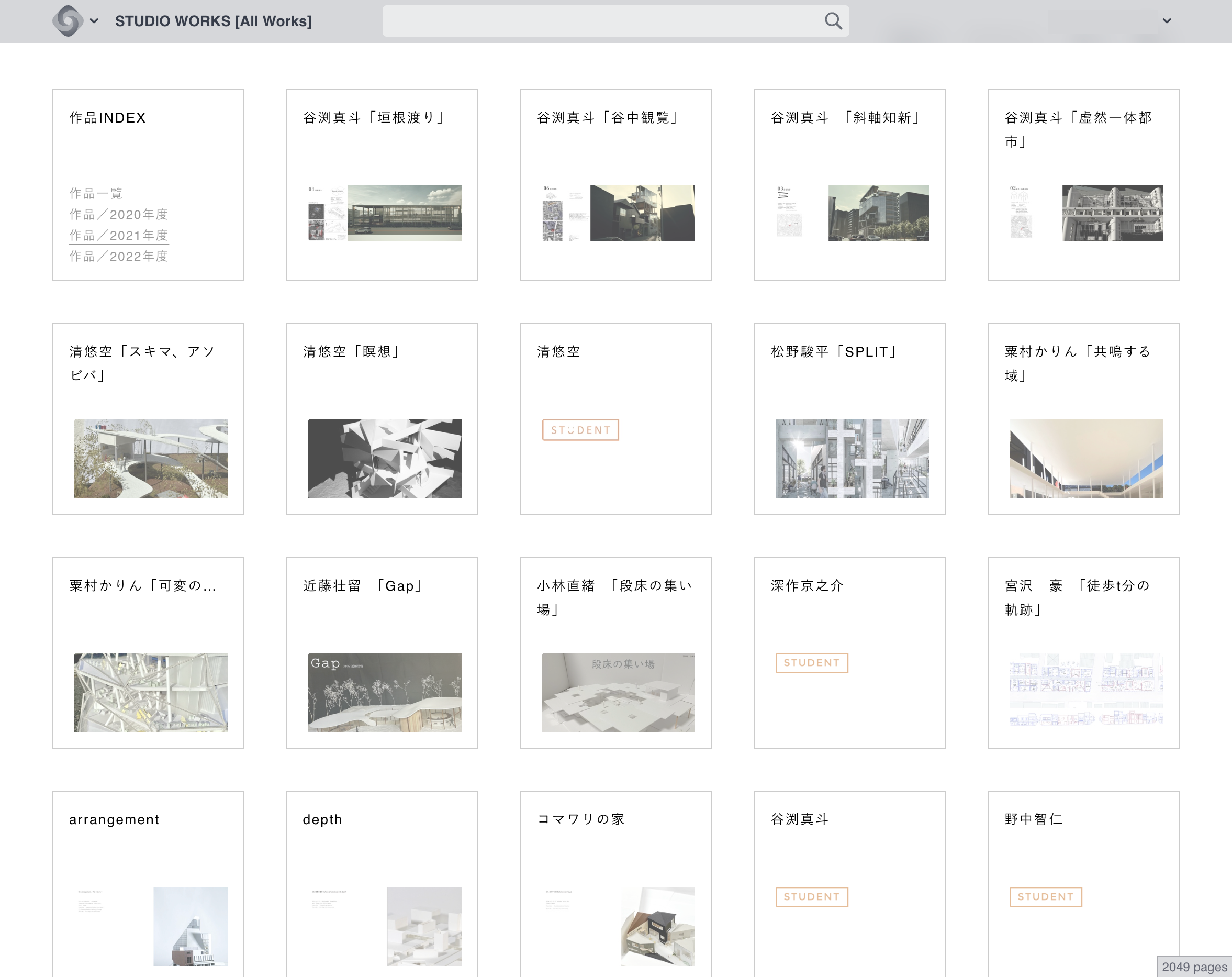Image resolution: width=1232 pixels, height=977 pixels.
Task: Open 作品／2021年度 link in index card
Action: pyautogui.click(x=119, y=236)
